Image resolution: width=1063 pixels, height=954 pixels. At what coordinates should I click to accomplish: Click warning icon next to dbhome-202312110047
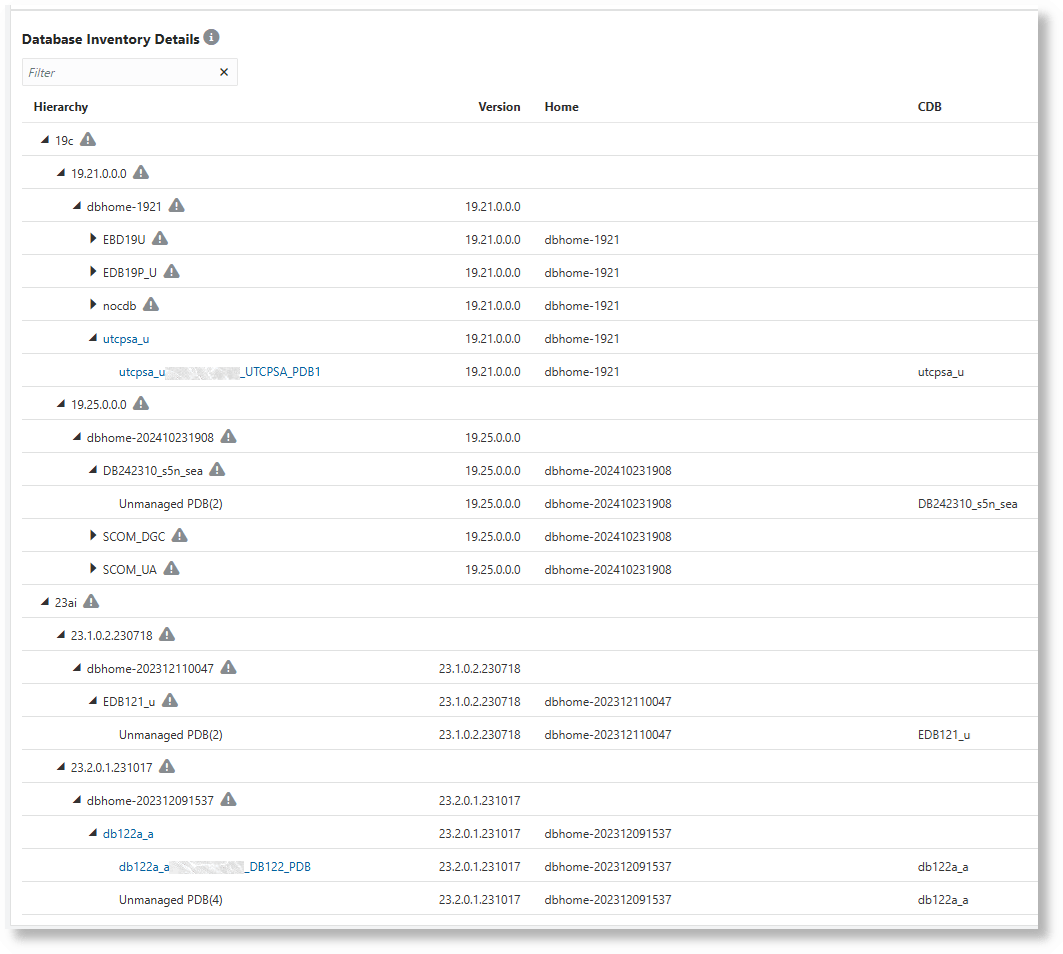coord(229,667)
